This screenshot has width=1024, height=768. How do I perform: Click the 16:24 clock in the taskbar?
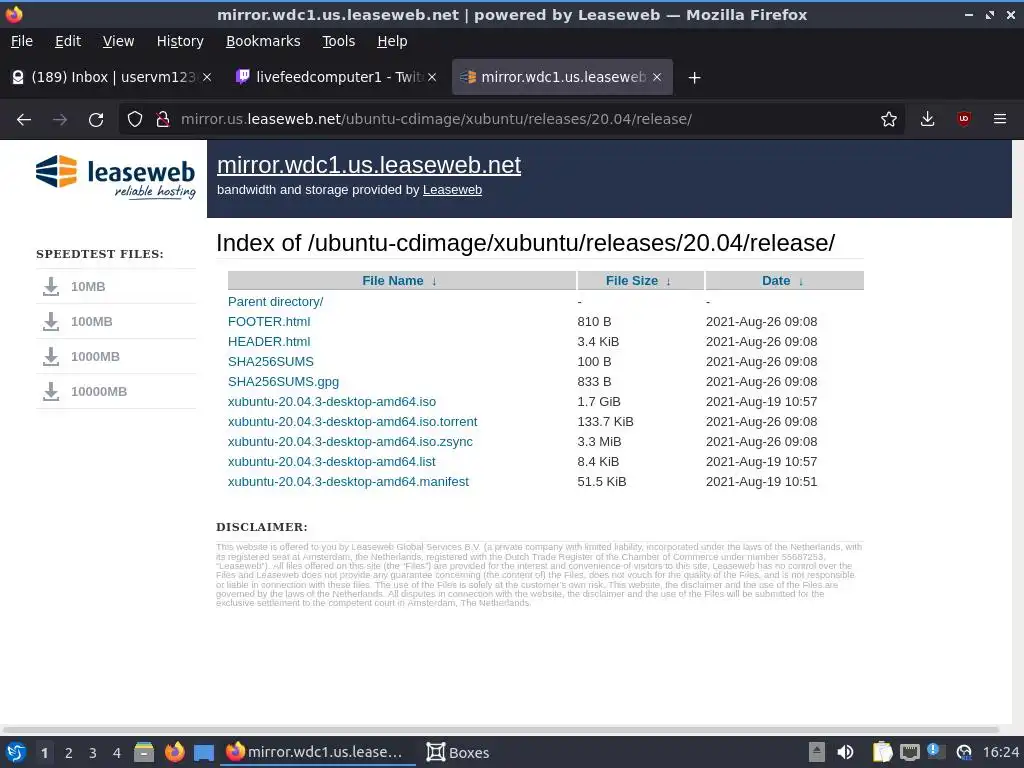click(1000, 753)
